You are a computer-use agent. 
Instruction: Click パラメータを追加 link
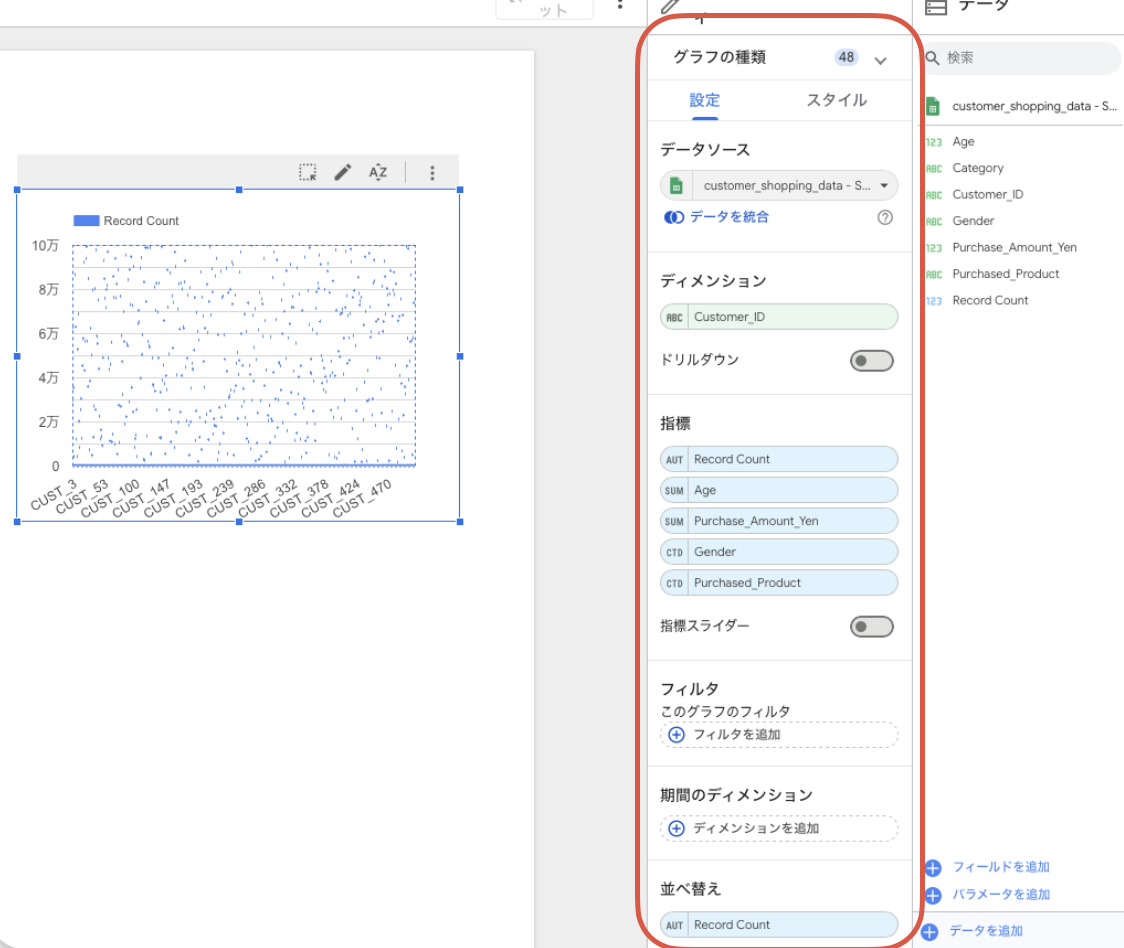[1001, 894]
